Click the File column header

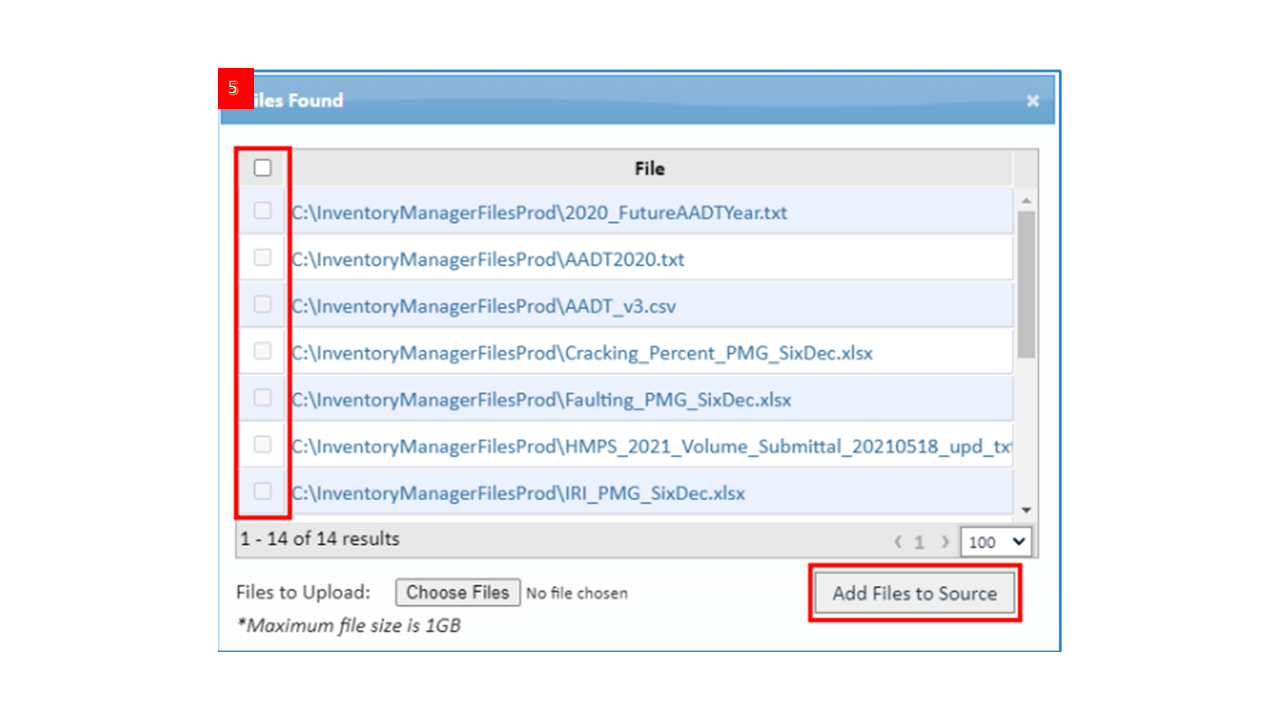[x=649, y=169]
